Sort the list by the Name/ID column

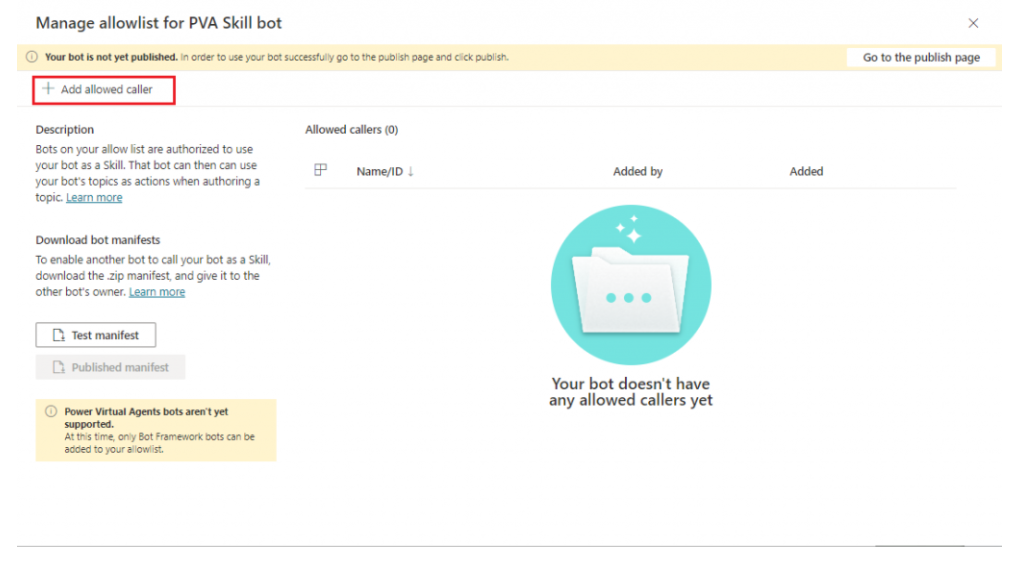point(379,171)
